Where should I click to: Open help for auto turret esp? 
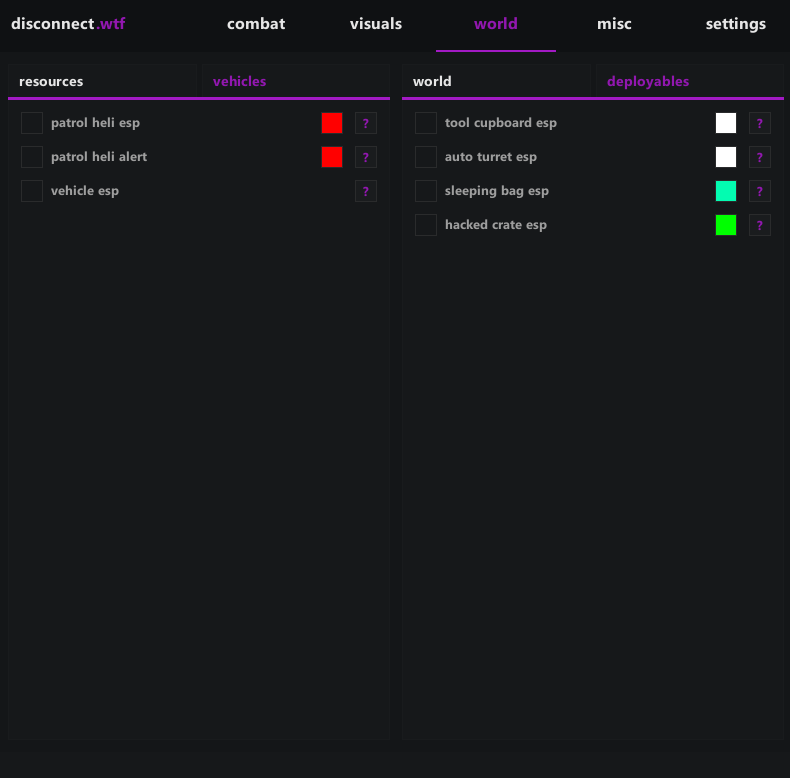760,157
